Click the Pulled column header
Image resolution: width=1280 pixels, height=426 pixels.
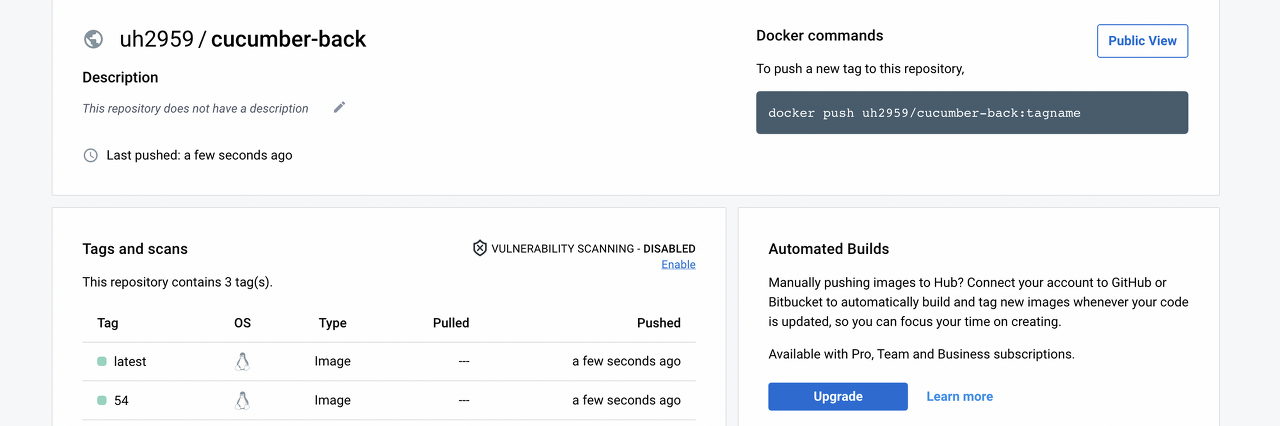pyautogui.click(x=451, y=323)
